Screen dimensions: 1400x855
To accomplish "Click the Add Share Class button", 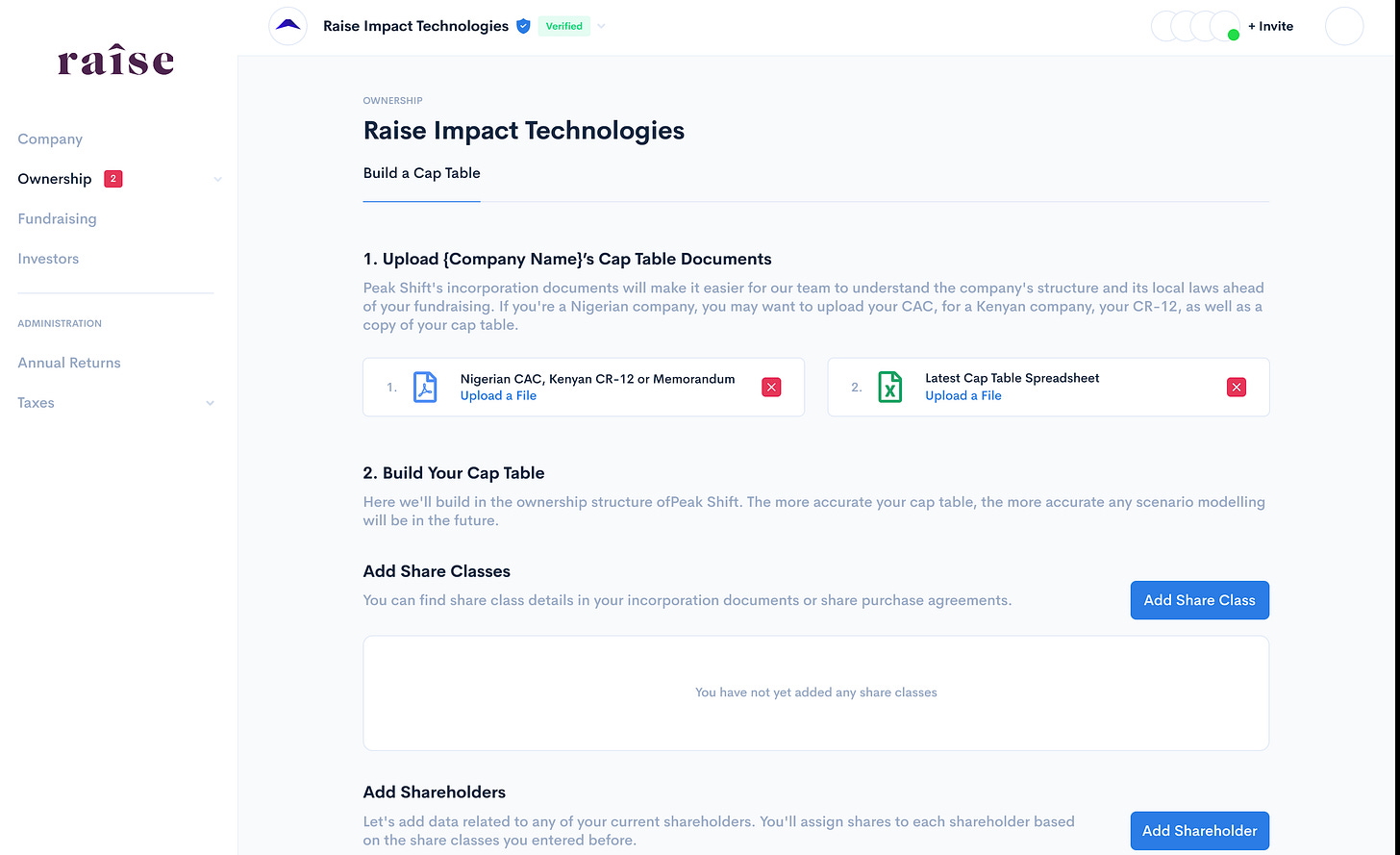I will tap(1199, 599).
